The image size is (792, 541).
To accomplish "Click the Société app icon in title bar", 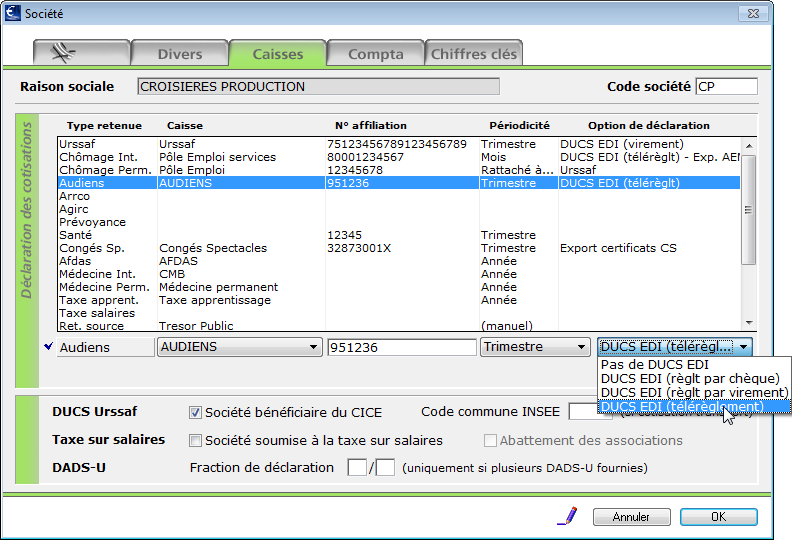I will (13, 13).
